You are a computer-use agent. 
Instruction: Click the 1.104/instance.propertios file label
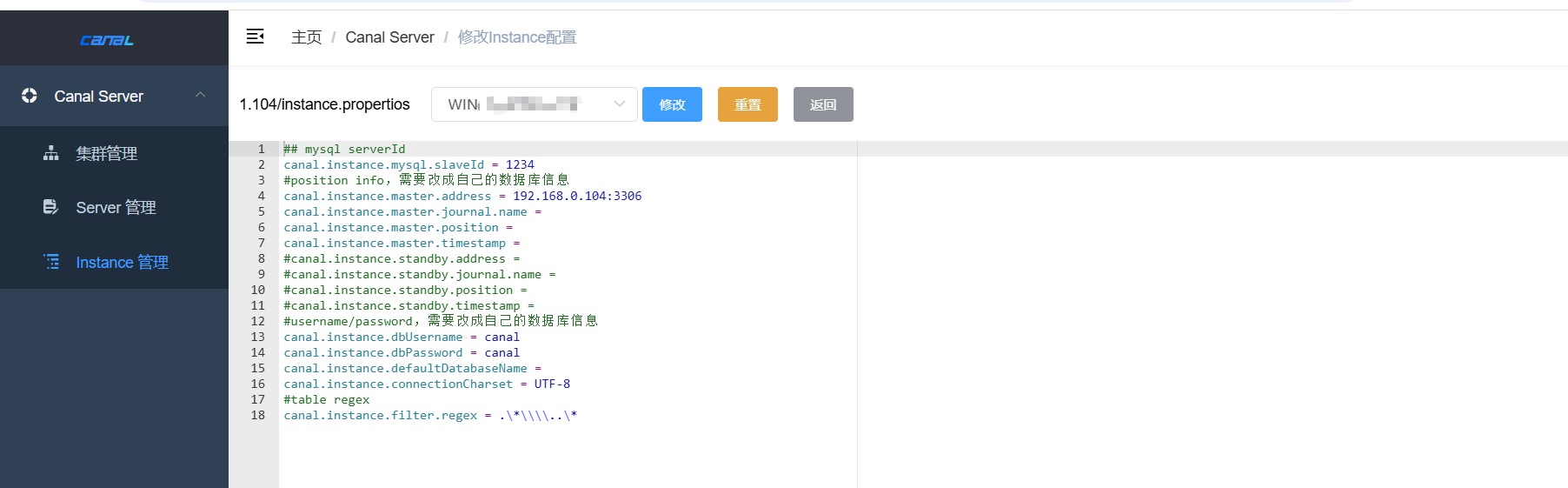tap(325, 104)
